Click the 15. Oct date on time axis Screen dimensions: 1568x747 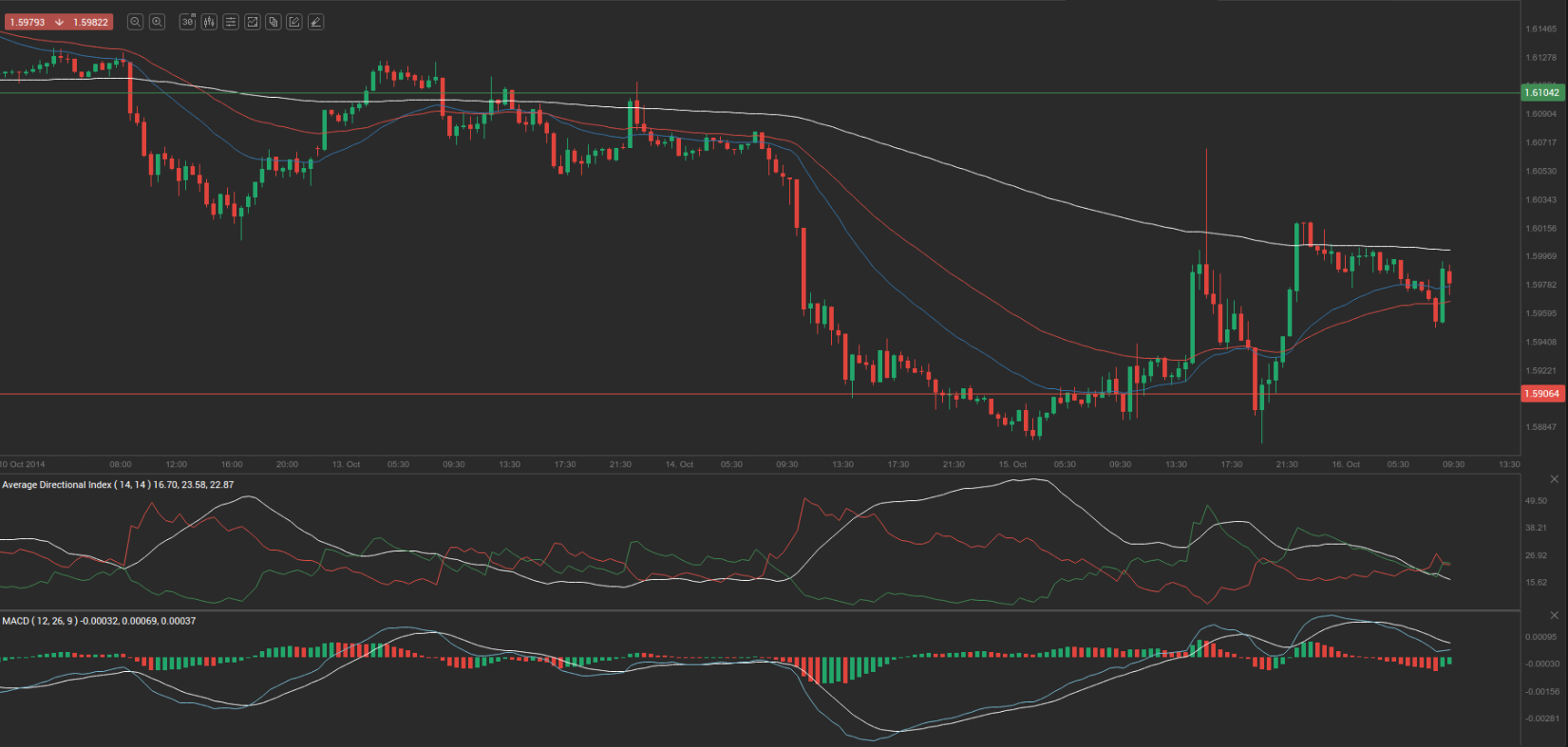(1012, 464)
